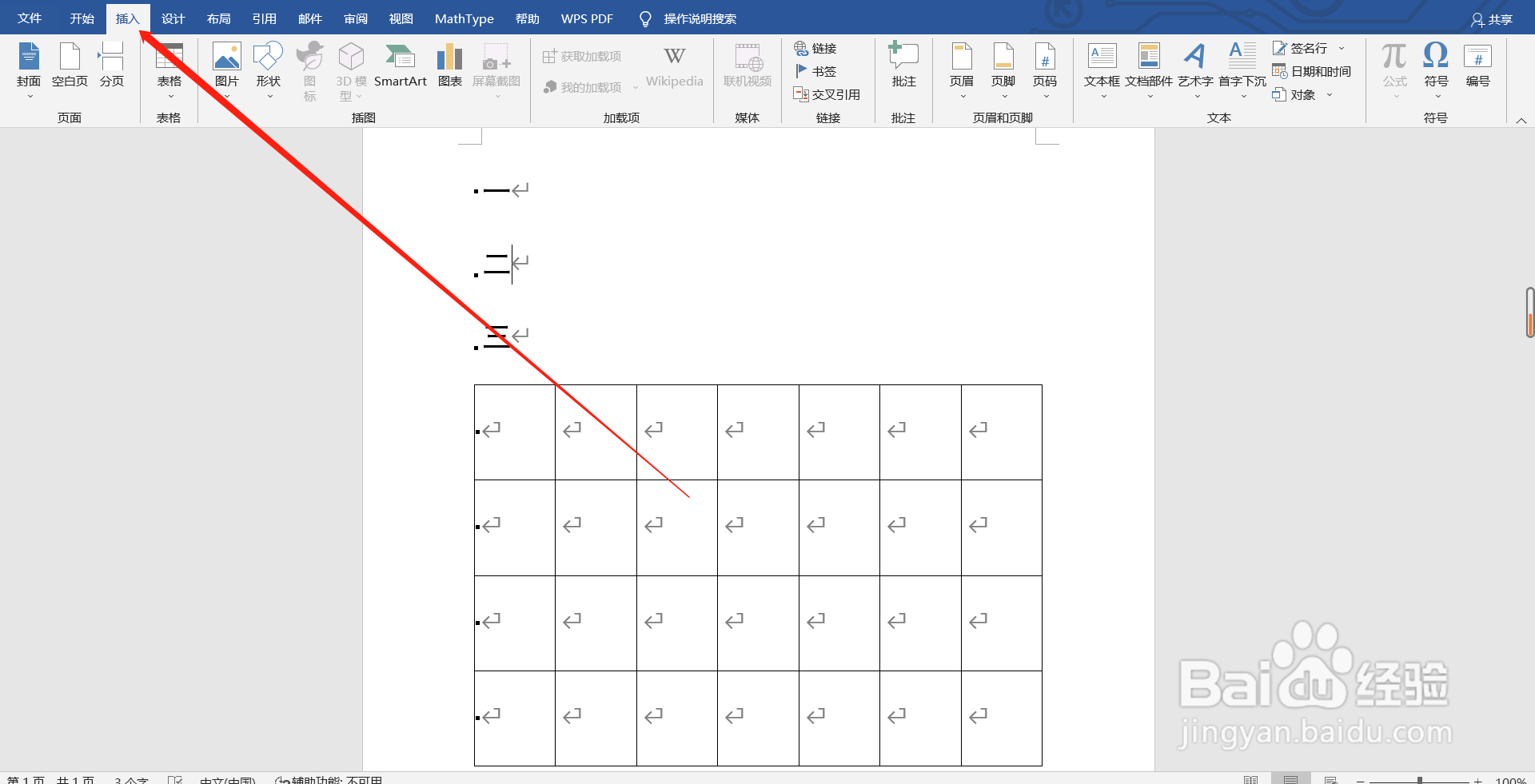
Task: Switch to print layout view
Action: click(x=1290, y=779)
